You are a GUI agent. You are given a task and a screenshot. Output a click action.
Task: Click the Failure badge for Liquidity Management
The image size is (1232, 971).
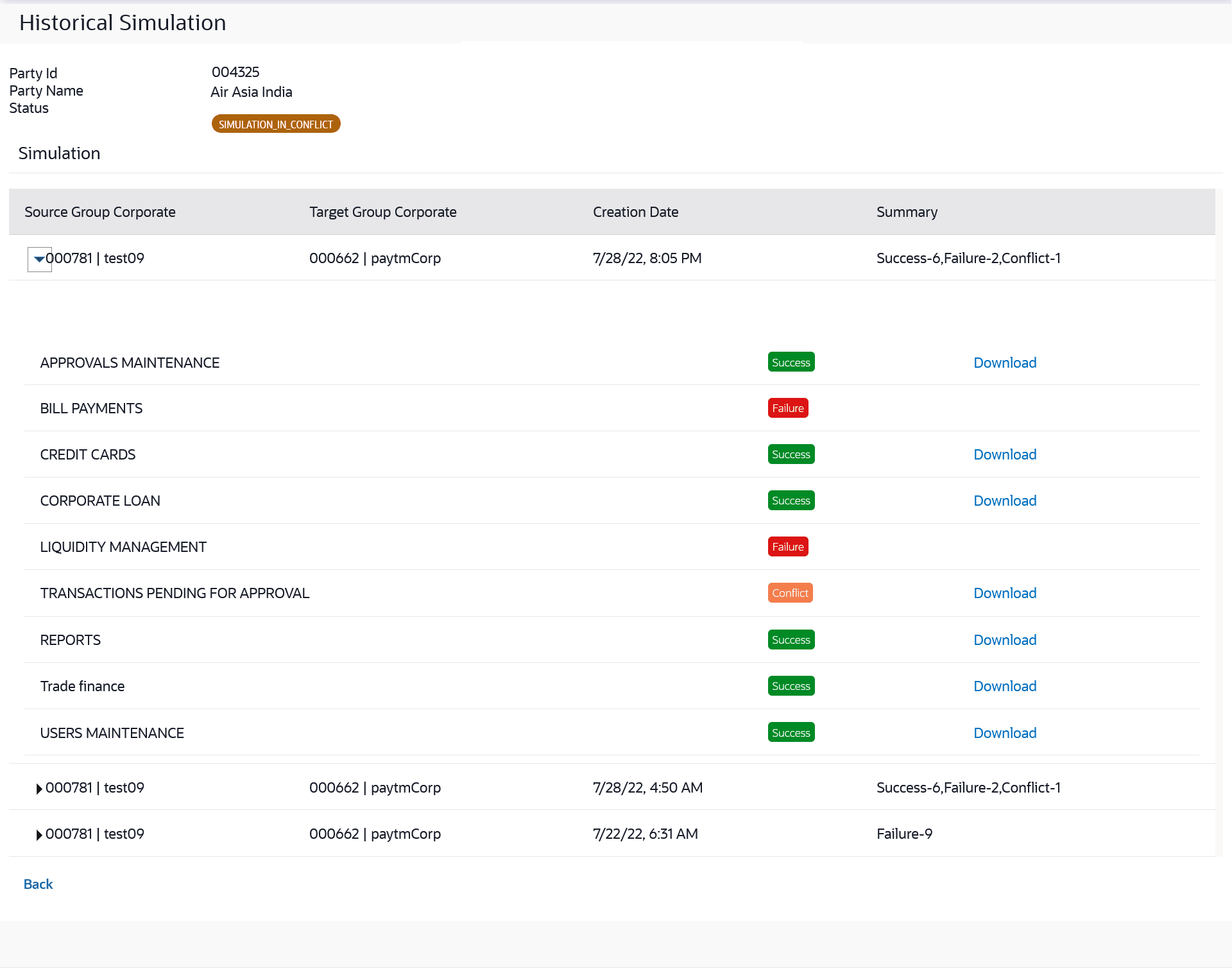(787, 547)
